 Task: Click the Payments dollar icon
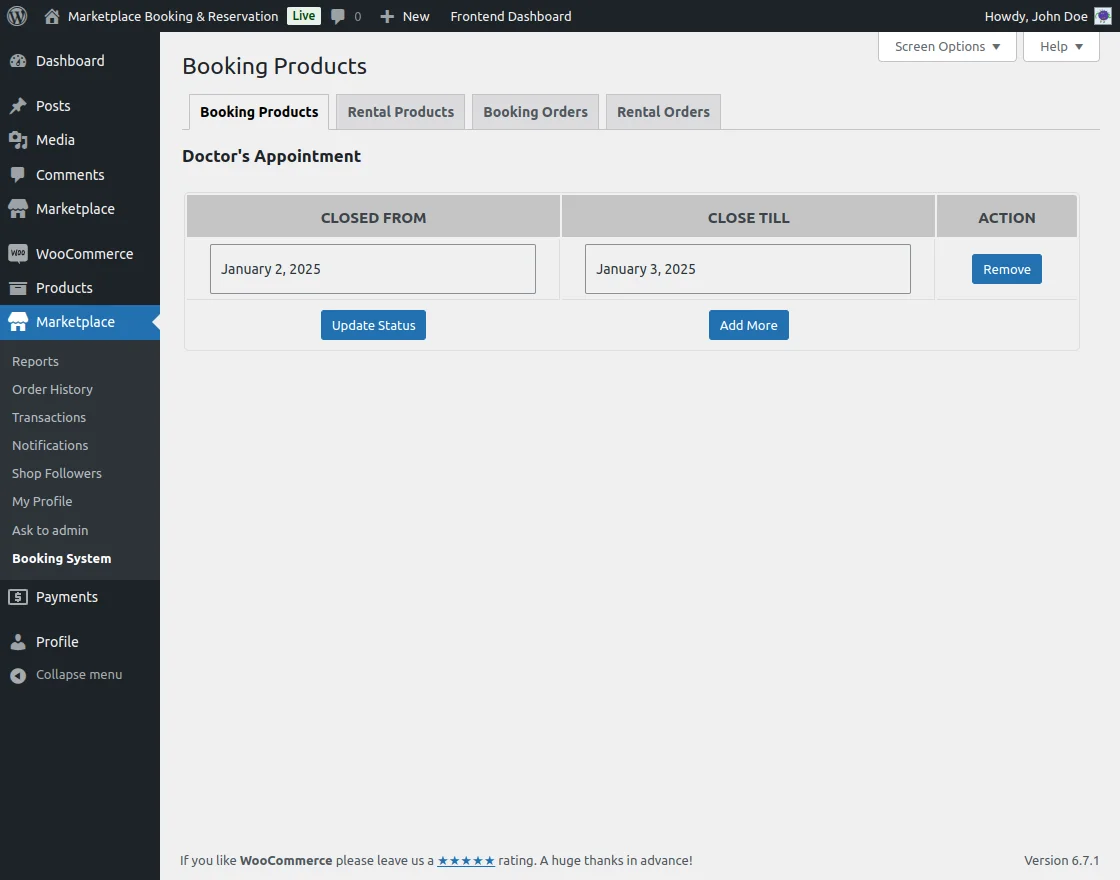(18, 597)
